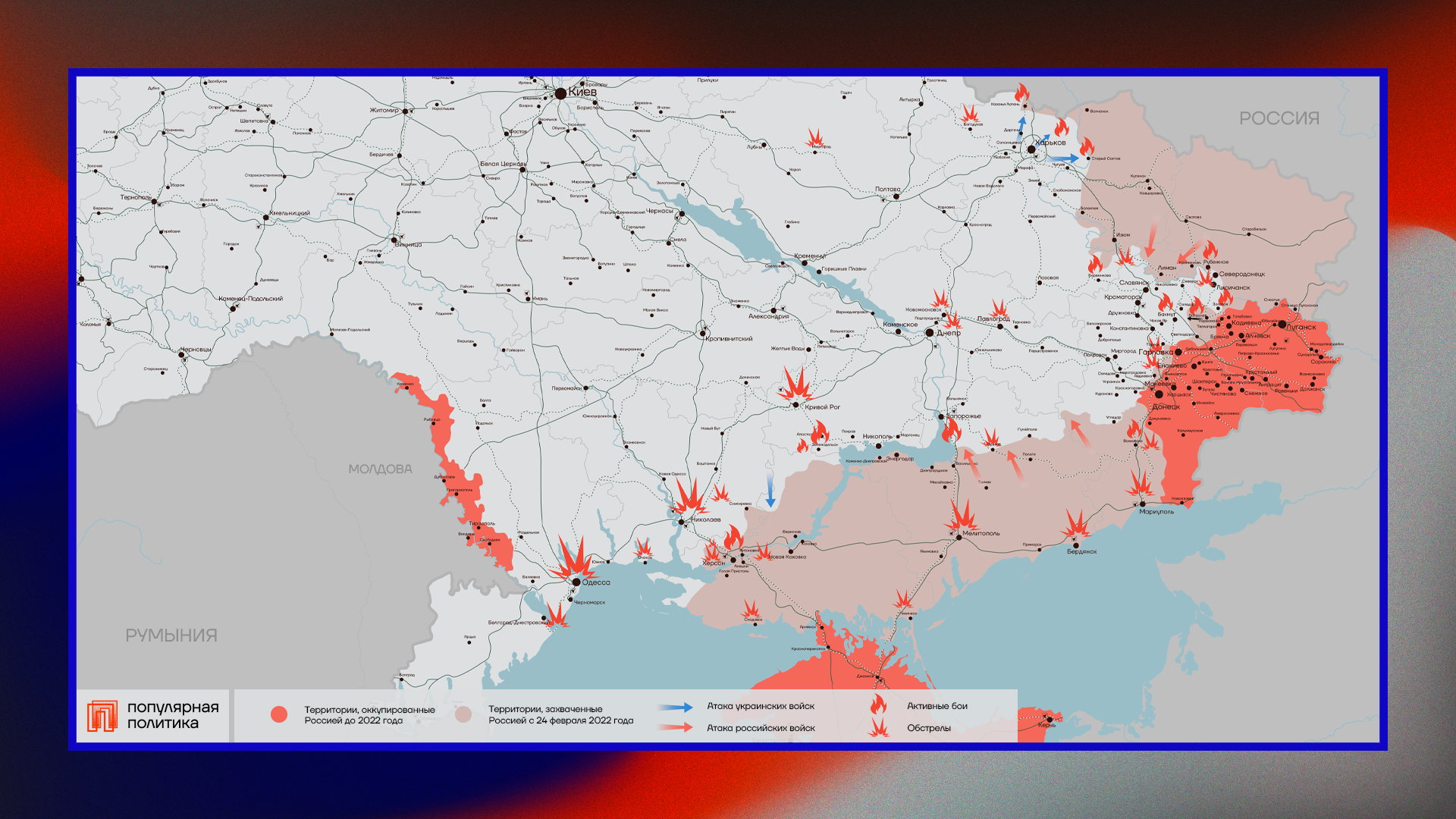The height and width of the screenshot is (819, 1456).
Task: Click the Керчь label
Action: [1046, 725]
